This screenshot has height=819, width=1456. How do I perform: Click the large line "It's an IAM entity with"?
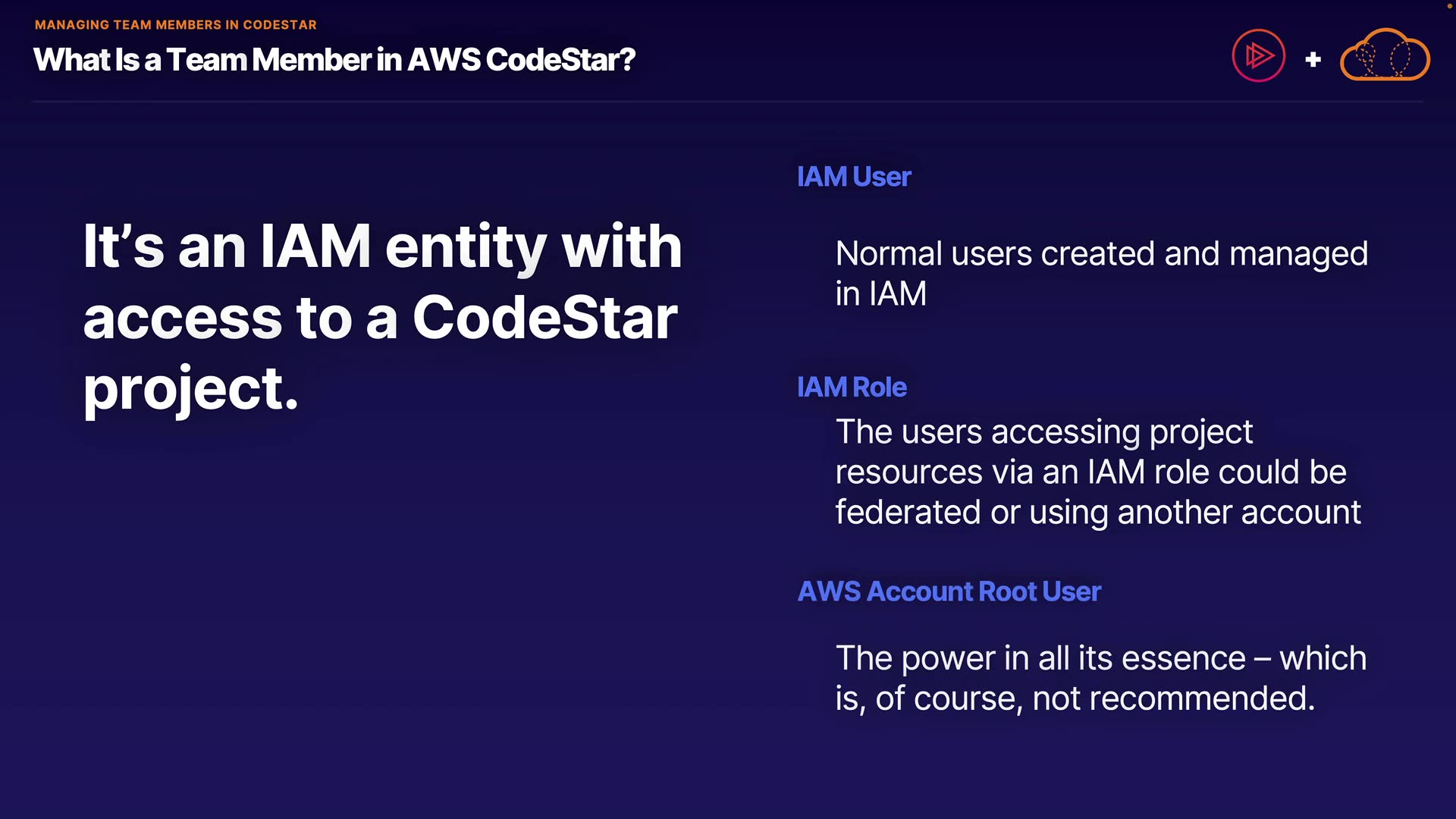382,246
